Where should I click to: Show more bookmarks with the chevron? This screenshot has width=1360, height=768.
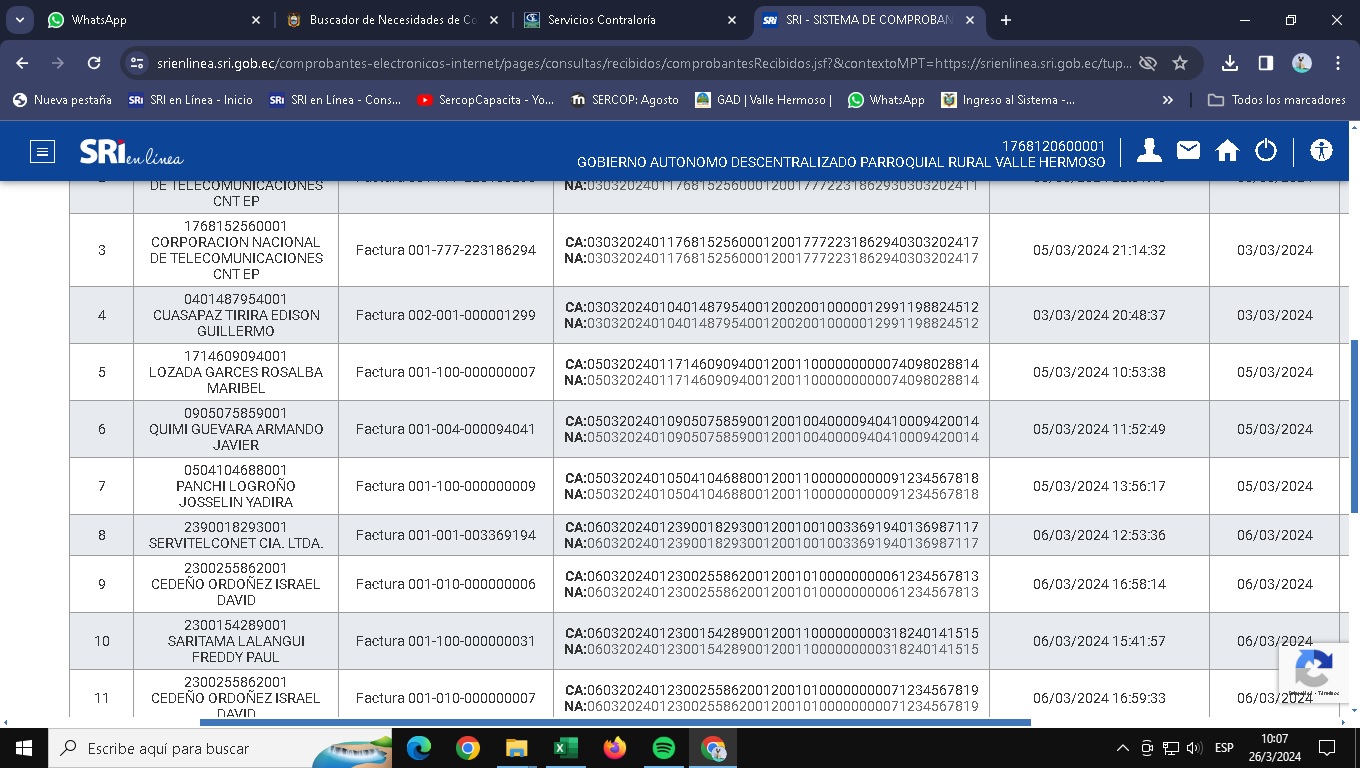tap(1167, 100)
